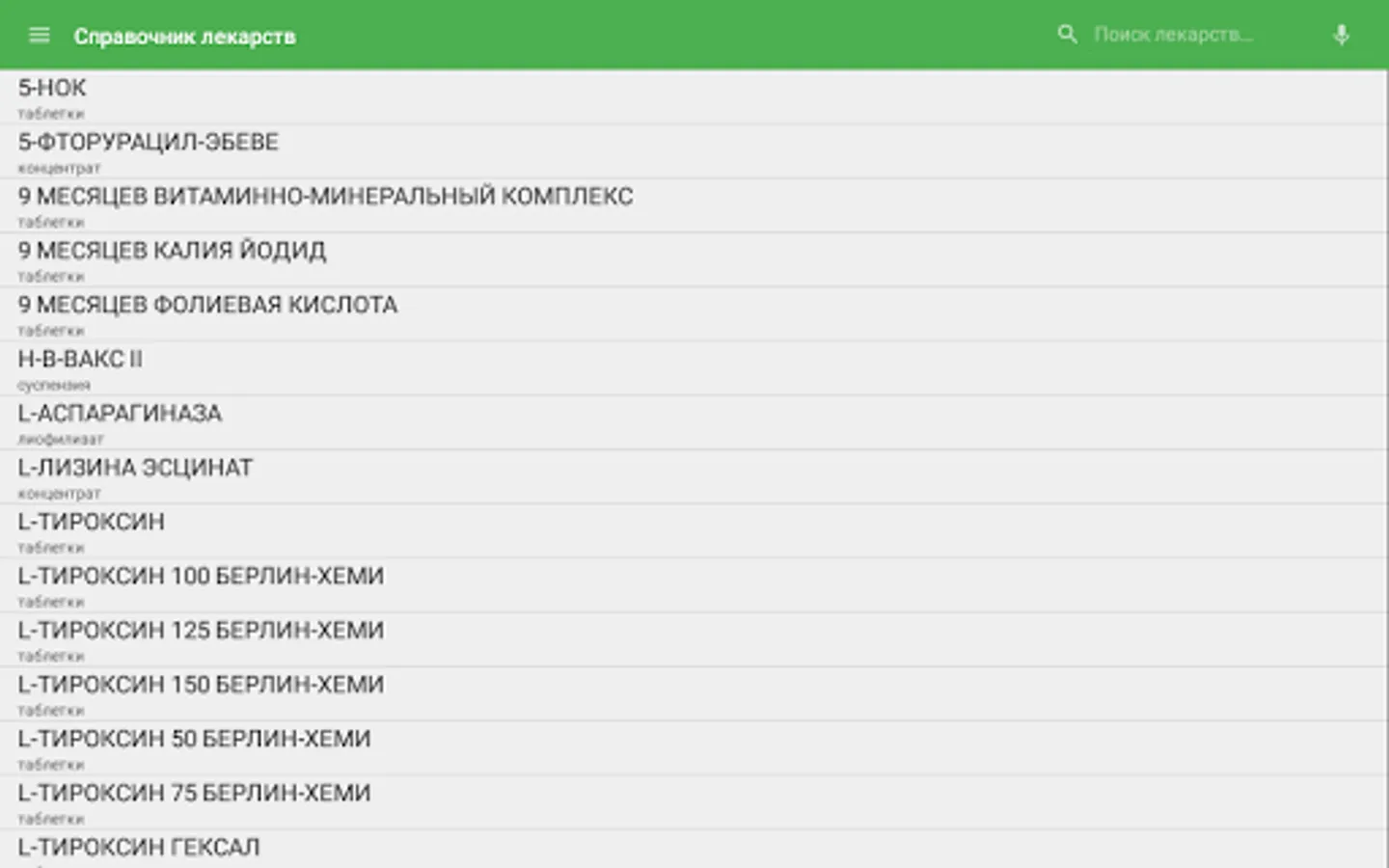The width and height of the screenshot is (1389, 868).
Task: Click the search magnifier icon
Action: [1067, 35]
